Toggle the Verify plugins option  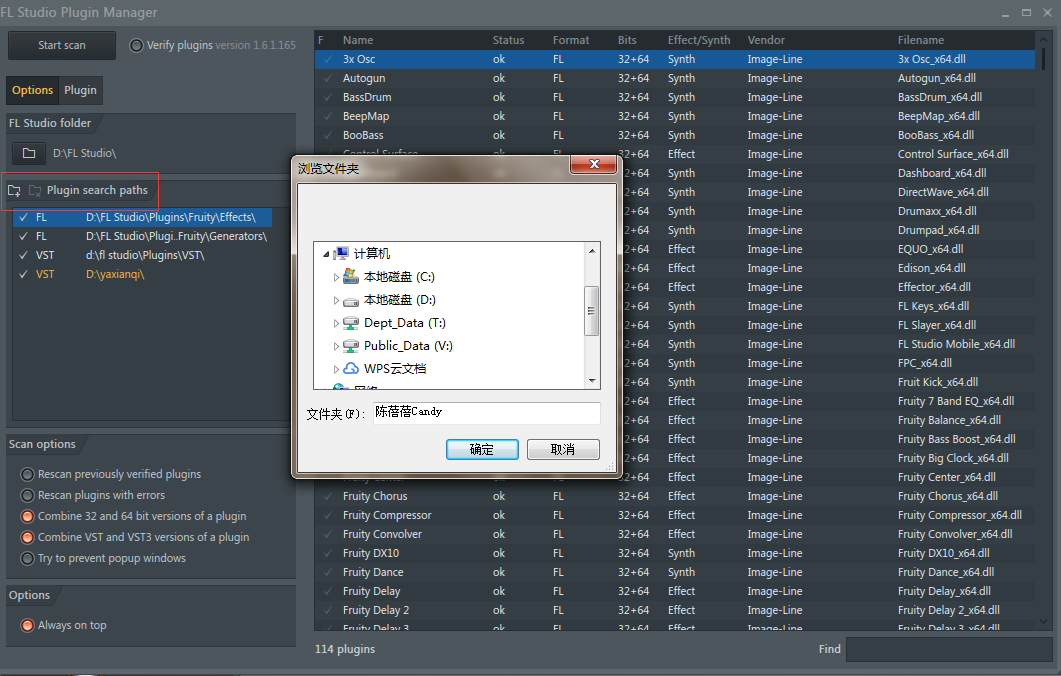point(137,45)
